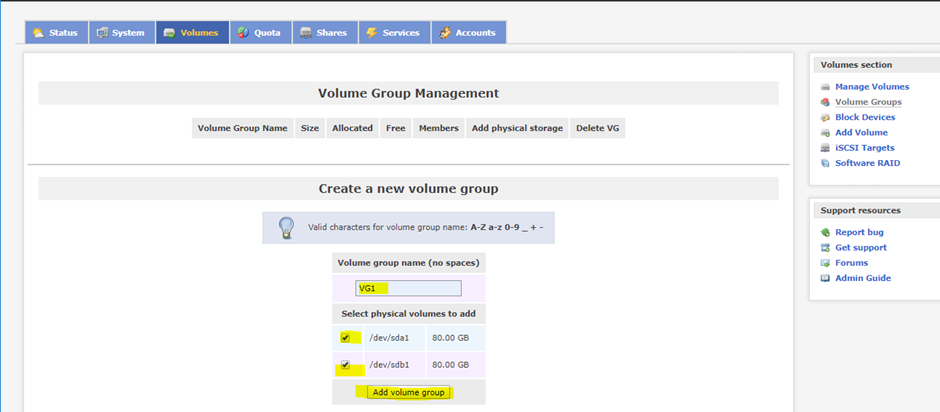
Task: Open the Status tab
Action: coord(56,32)
